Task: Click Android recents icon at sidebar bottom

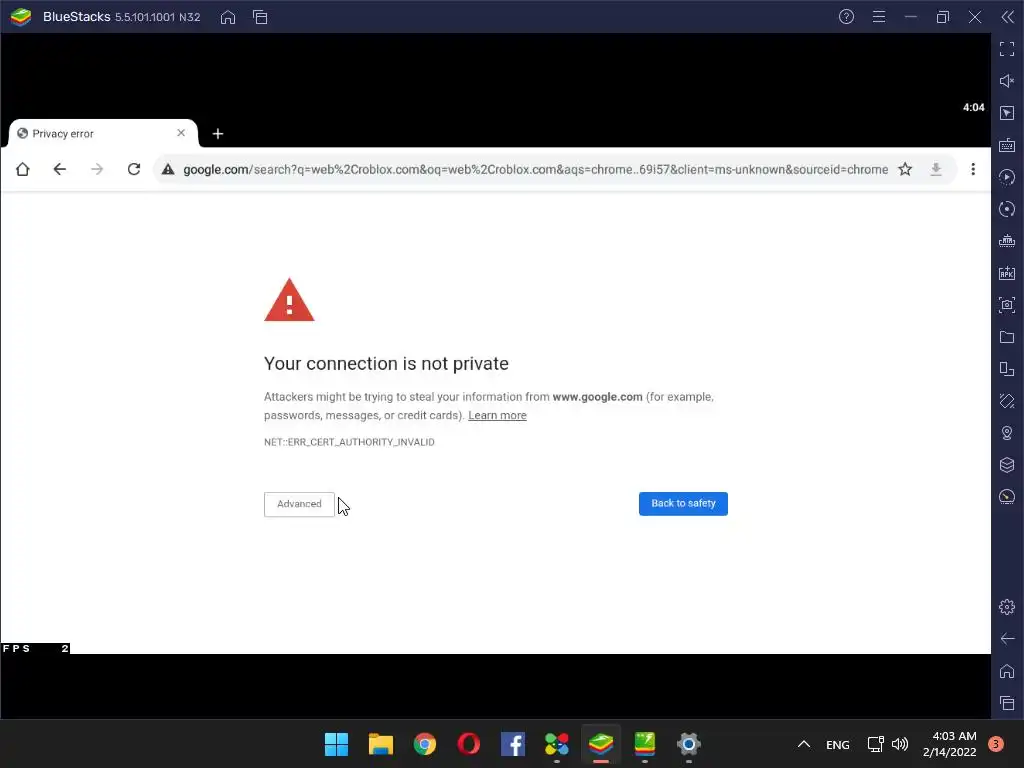Action: [1007, 703]
